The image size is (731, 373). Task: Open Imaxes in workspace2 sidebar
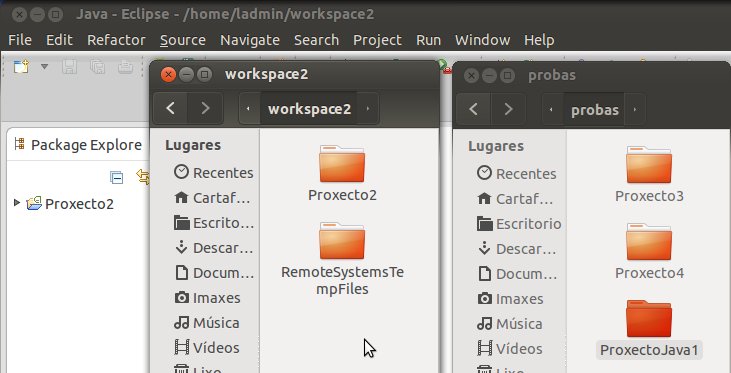click(x=208, y=298)
